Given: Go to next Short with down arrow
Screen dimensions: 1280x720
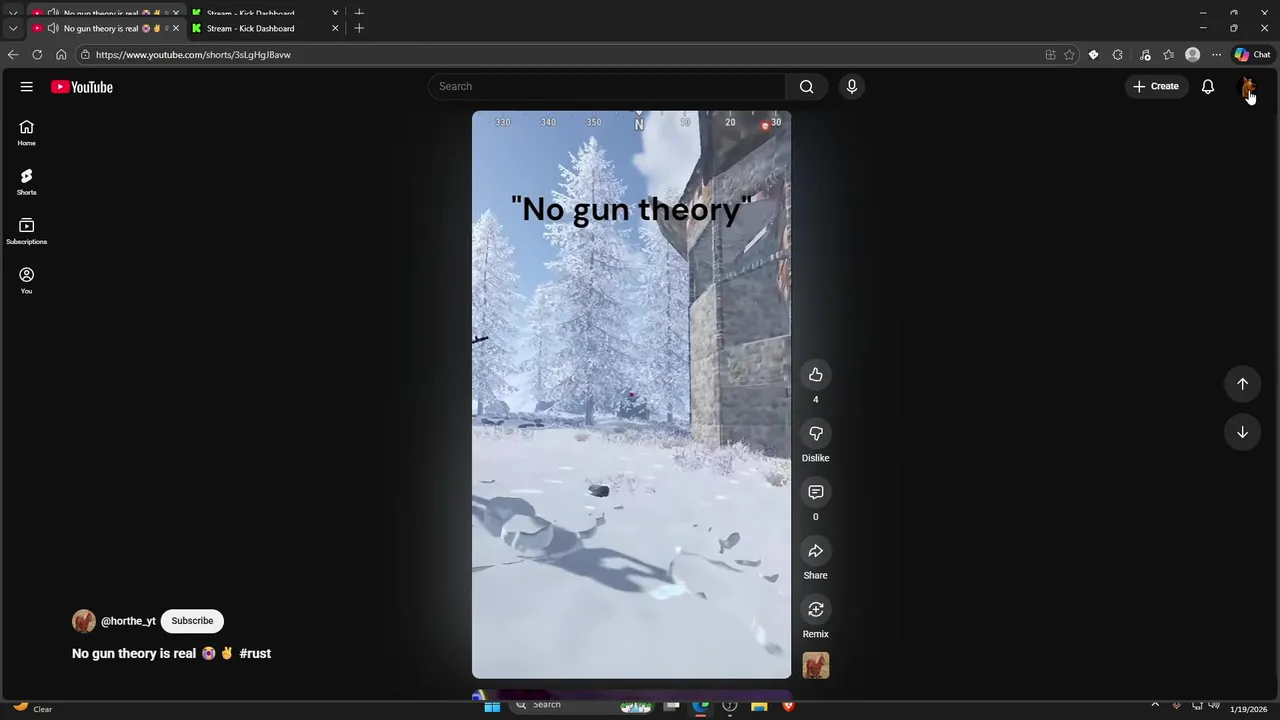Looking at the screenshot, I should [x=1243, y=432].
